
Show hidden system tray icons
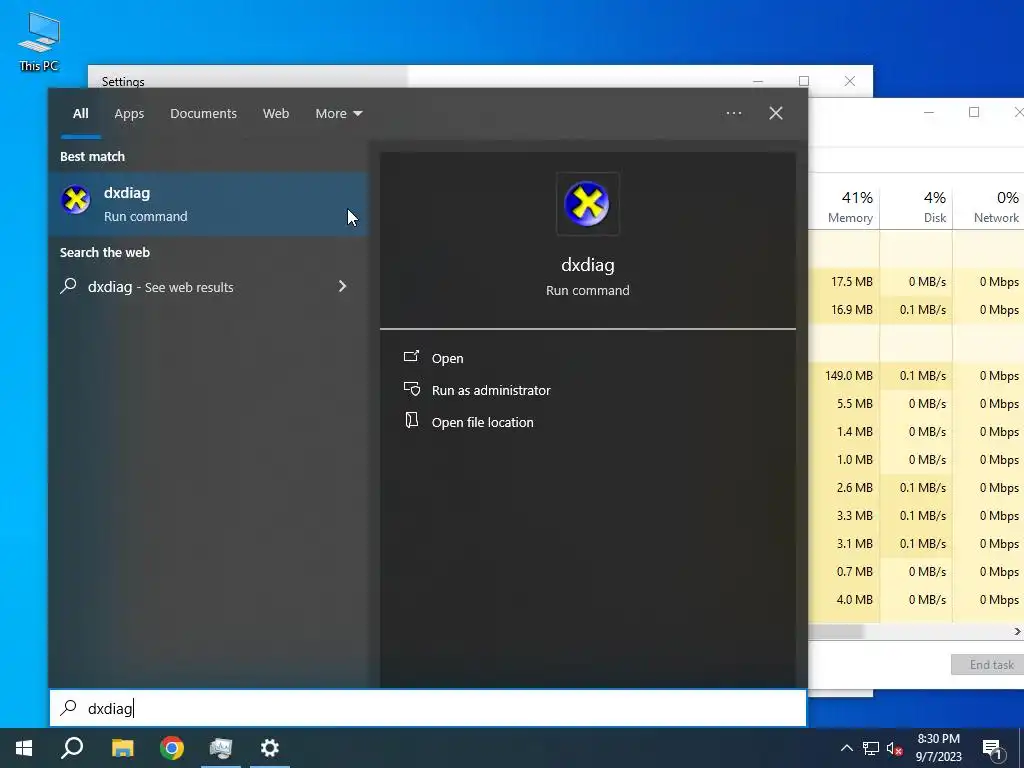click(x=846, y=748)
